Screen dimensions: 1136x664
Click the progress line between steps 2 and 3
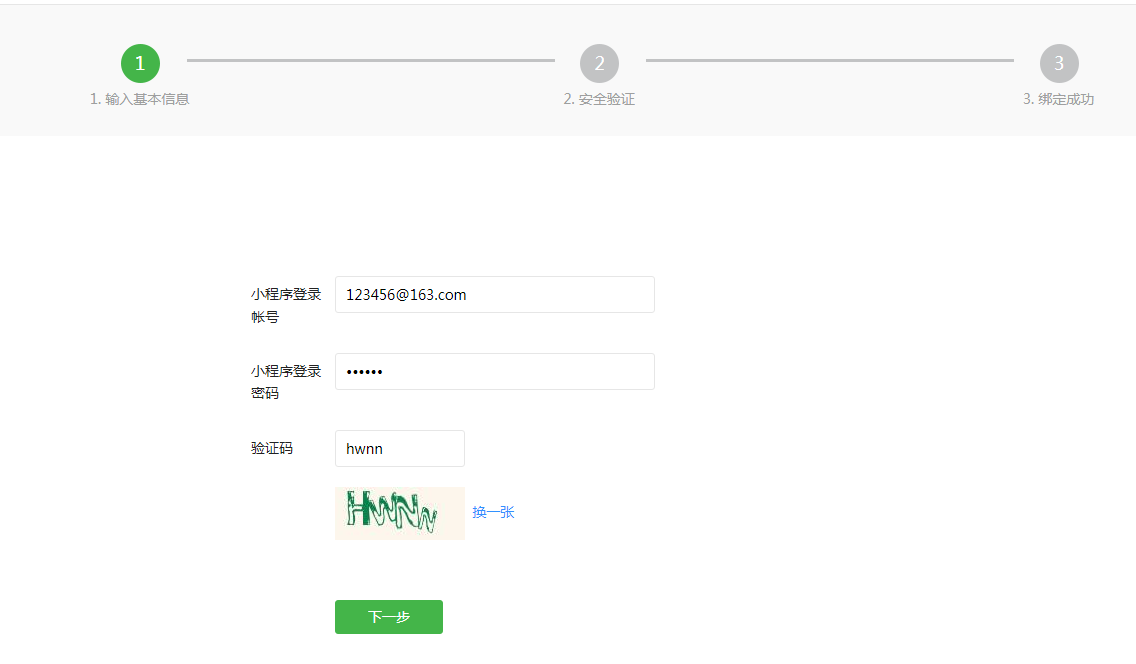click(x=829, y=61)
